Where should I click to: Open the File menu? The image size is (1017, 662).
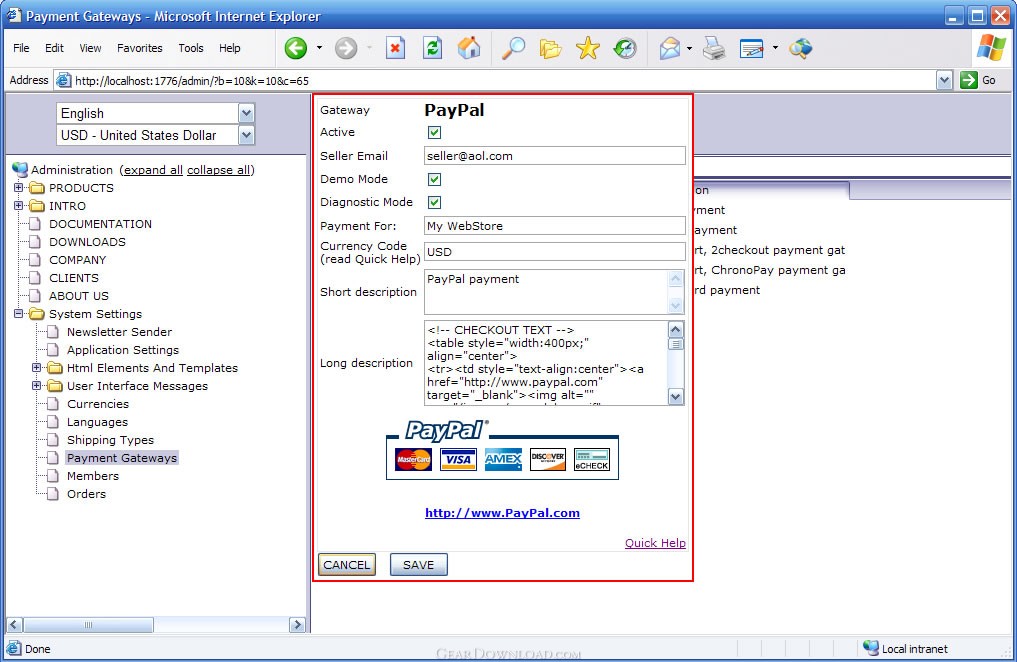click(21, 48)
